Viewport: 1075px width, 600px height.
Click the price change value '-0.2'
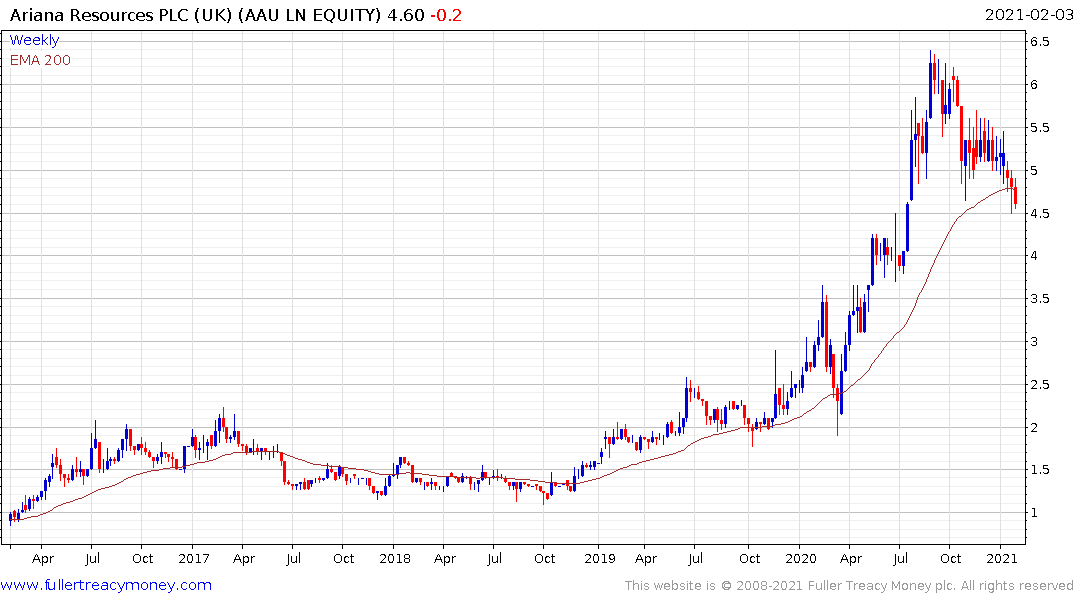click(446, 15)
